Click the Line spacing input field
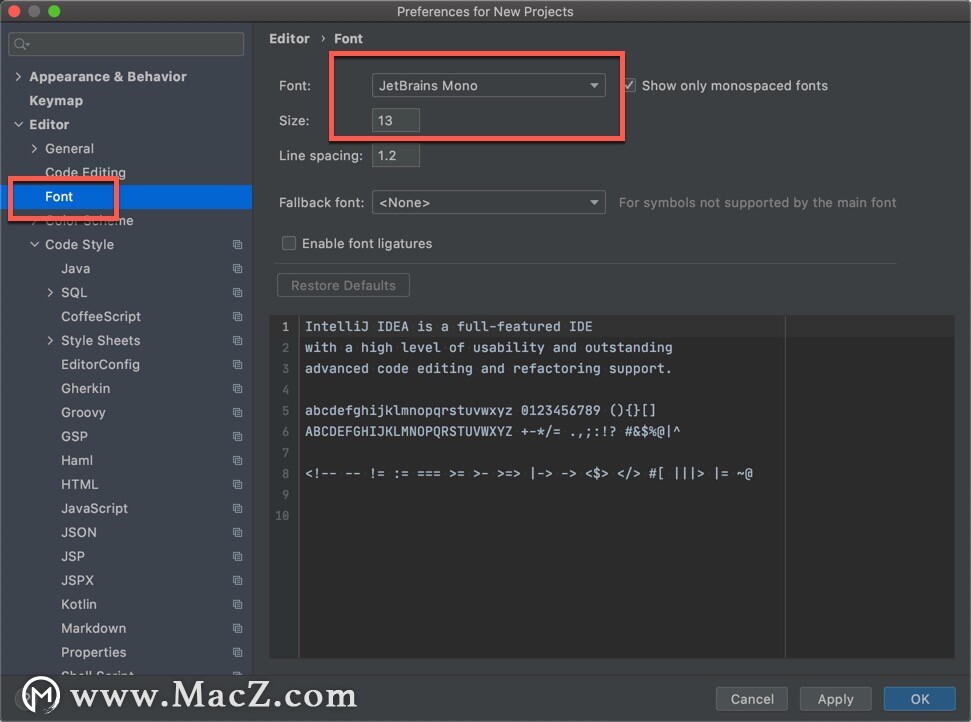This screenshot has height=722, width=971. (x=396, y=155)
